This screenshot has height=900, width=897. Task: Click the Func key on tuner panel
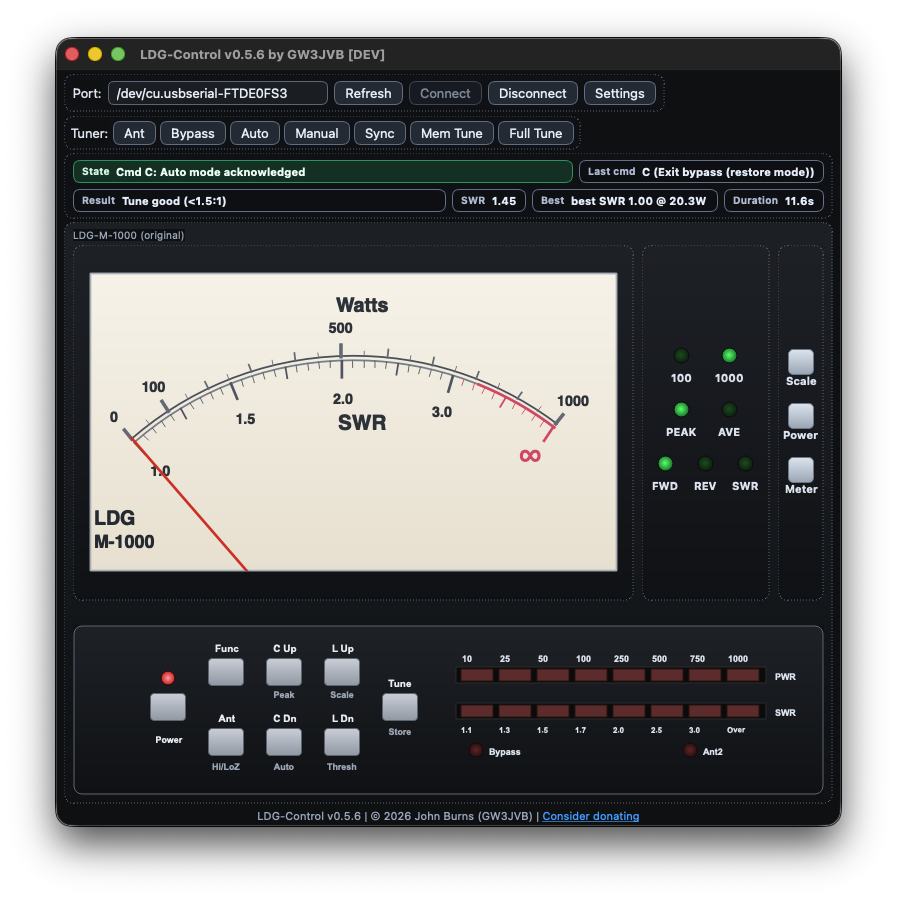click(x=226, y=672)
